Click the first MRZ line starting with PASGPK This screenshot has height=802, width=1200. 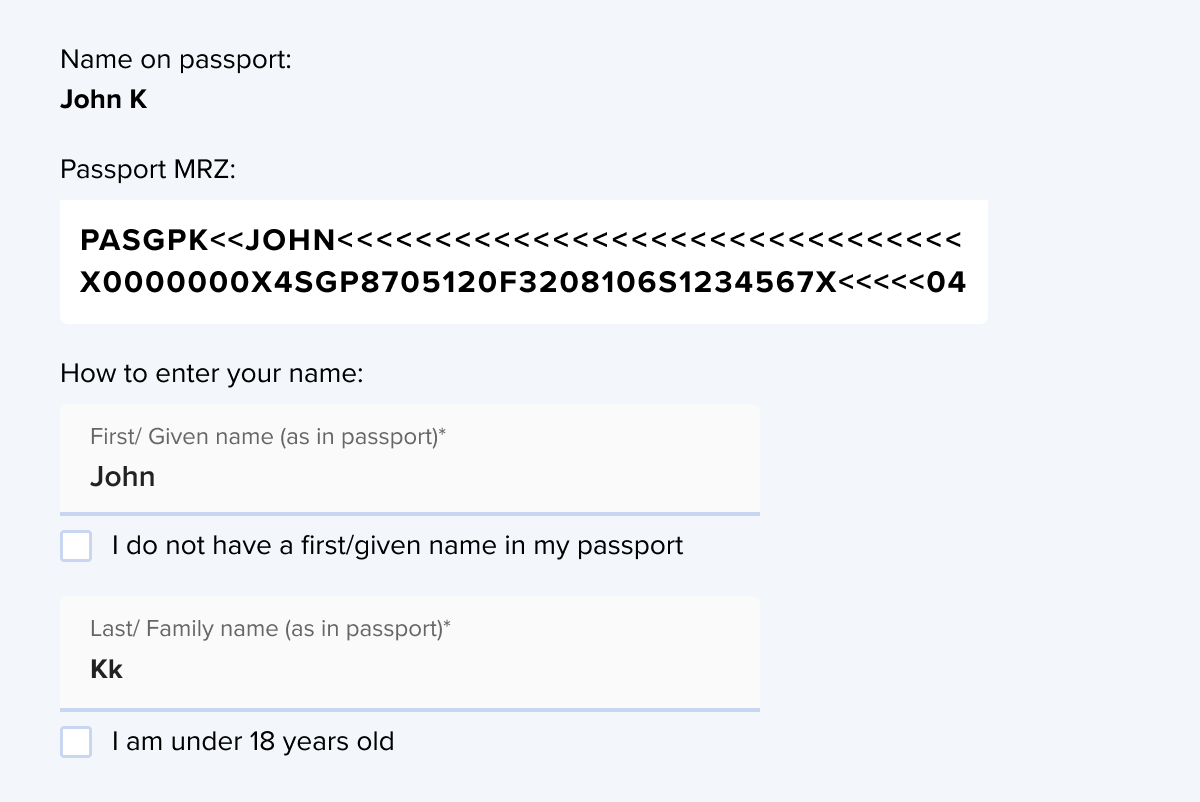point(520,241)
